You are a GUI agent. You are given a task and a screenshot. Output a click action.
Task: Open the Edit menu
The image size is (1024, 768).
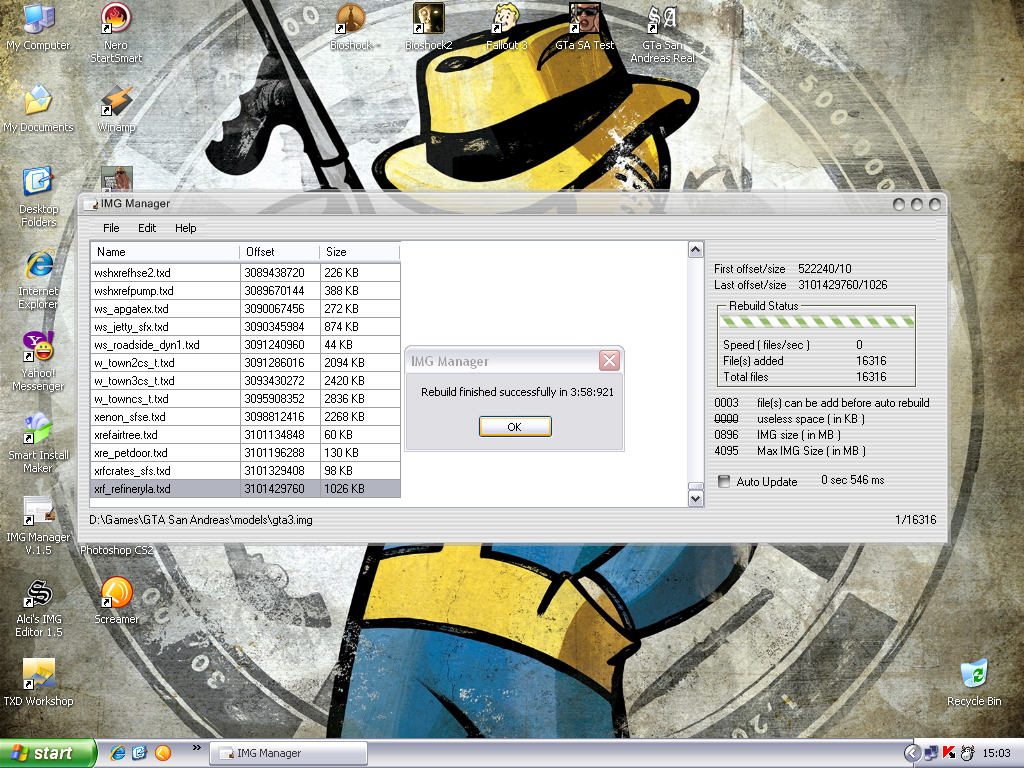(147, 228)
